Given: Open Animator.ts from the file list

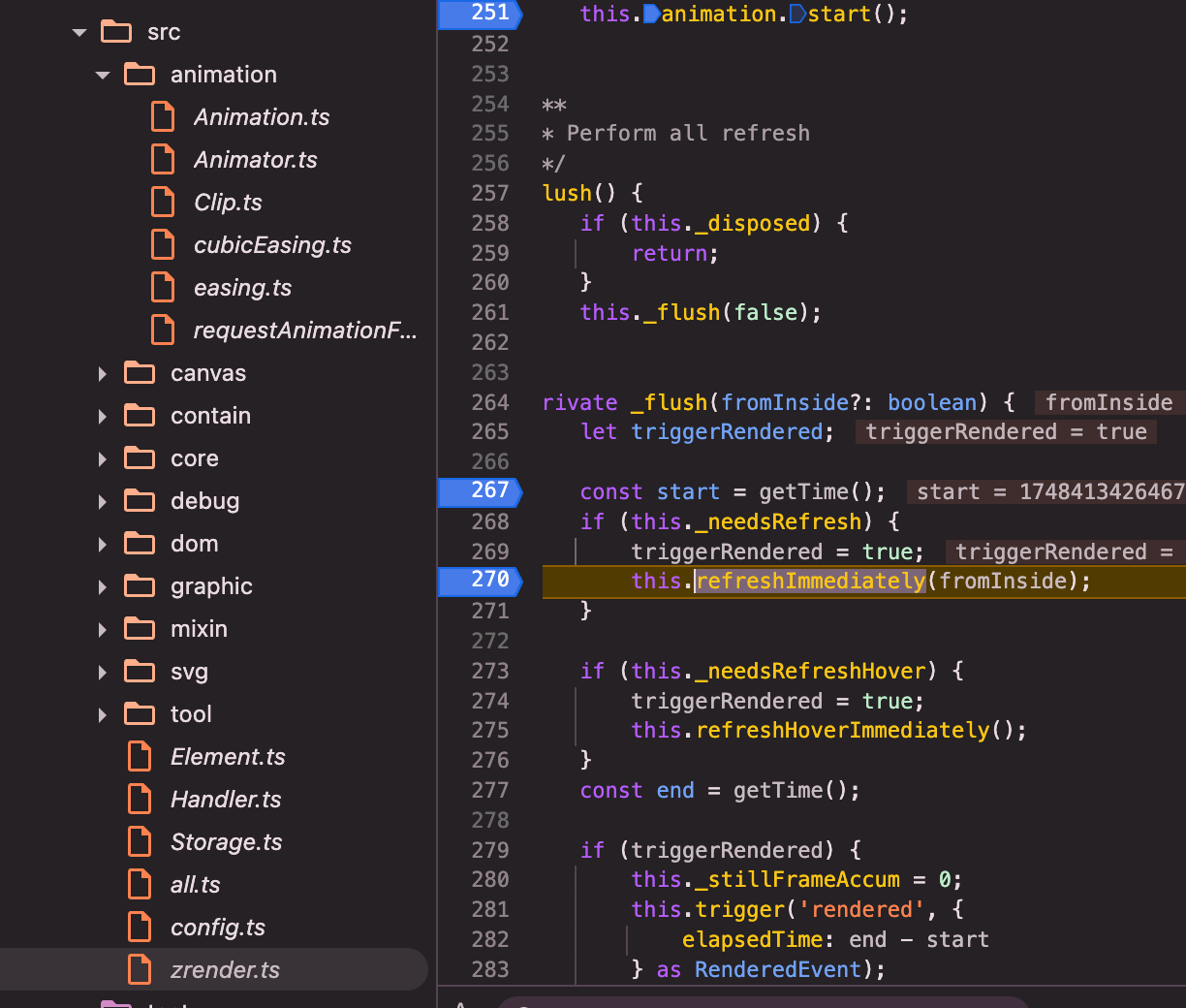Looking at the screenshot, I should 255,160.
